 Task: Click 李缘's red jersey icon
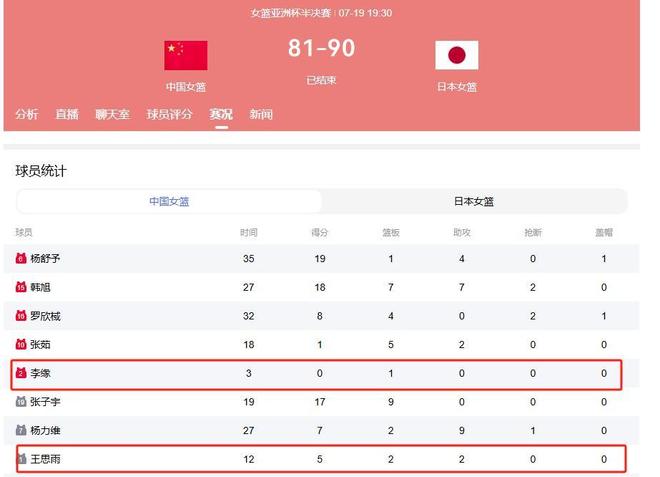point(21,373)
